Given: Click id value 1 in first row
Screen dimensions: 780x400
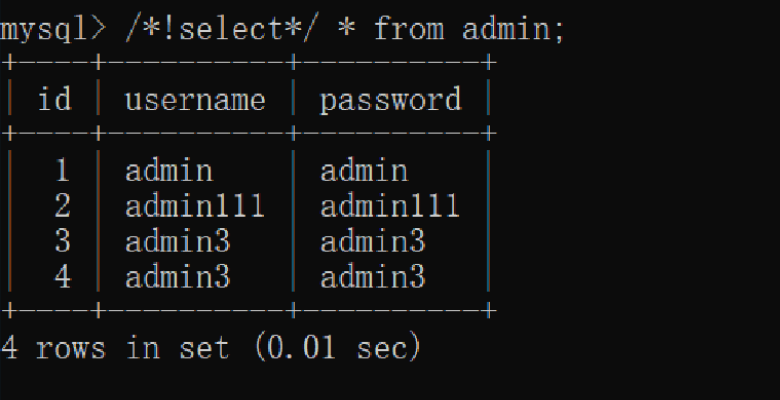Looking at the screenshot, I should point(62,171).
